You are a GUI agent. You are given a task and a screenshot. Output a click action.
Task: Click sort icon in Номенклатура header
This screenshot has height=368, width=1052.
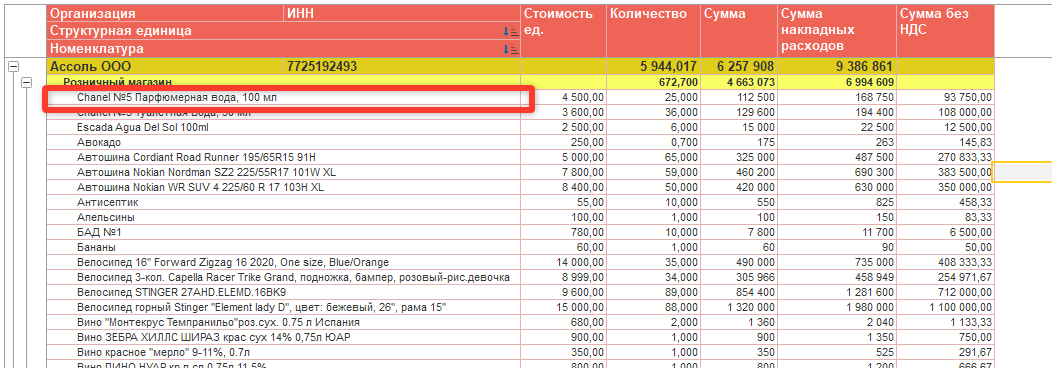pos(511,49)
